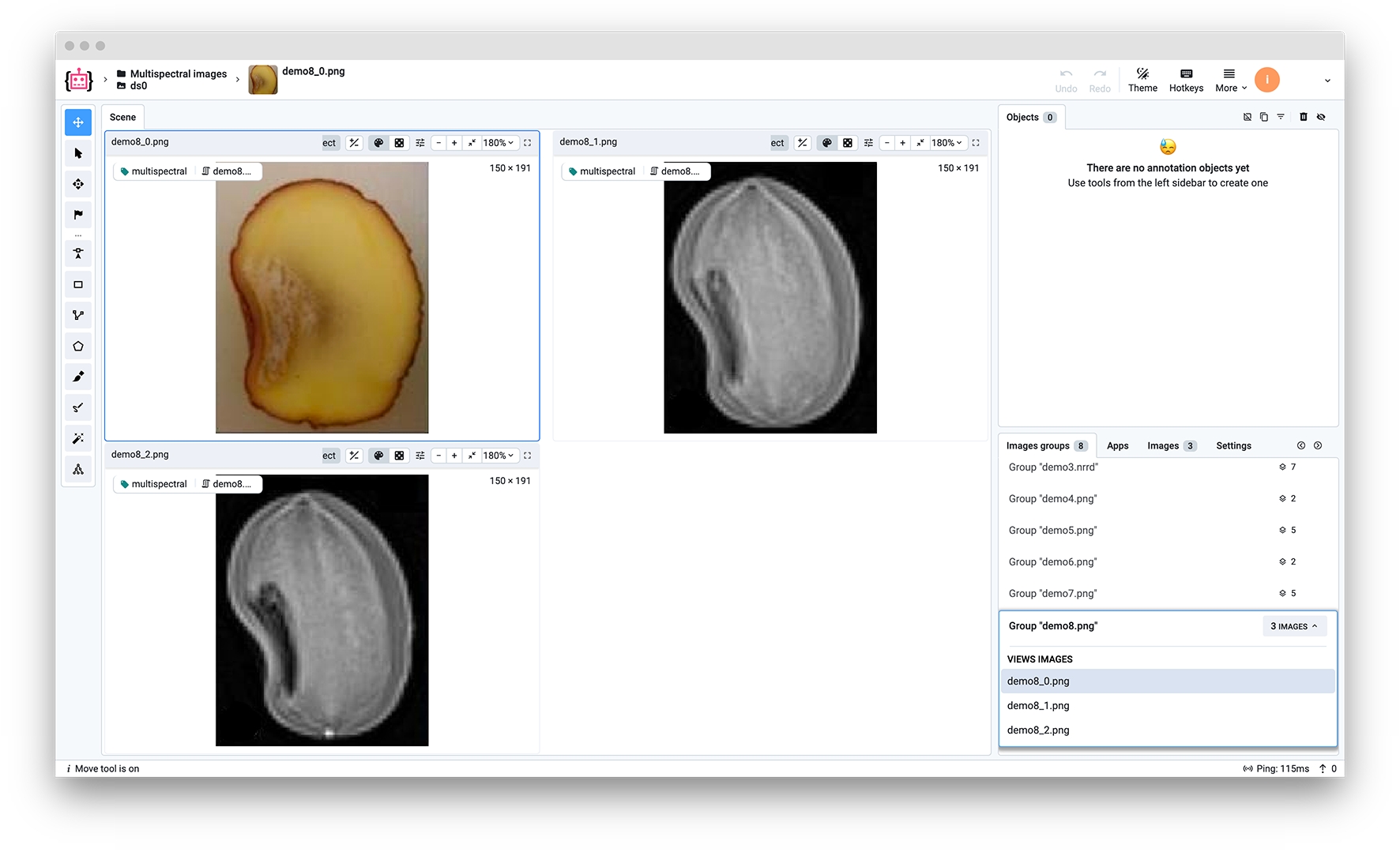Screen dimensions: 1400x856
Task: Go to previous images group arrow
Action: click(x=1301, y=446)
